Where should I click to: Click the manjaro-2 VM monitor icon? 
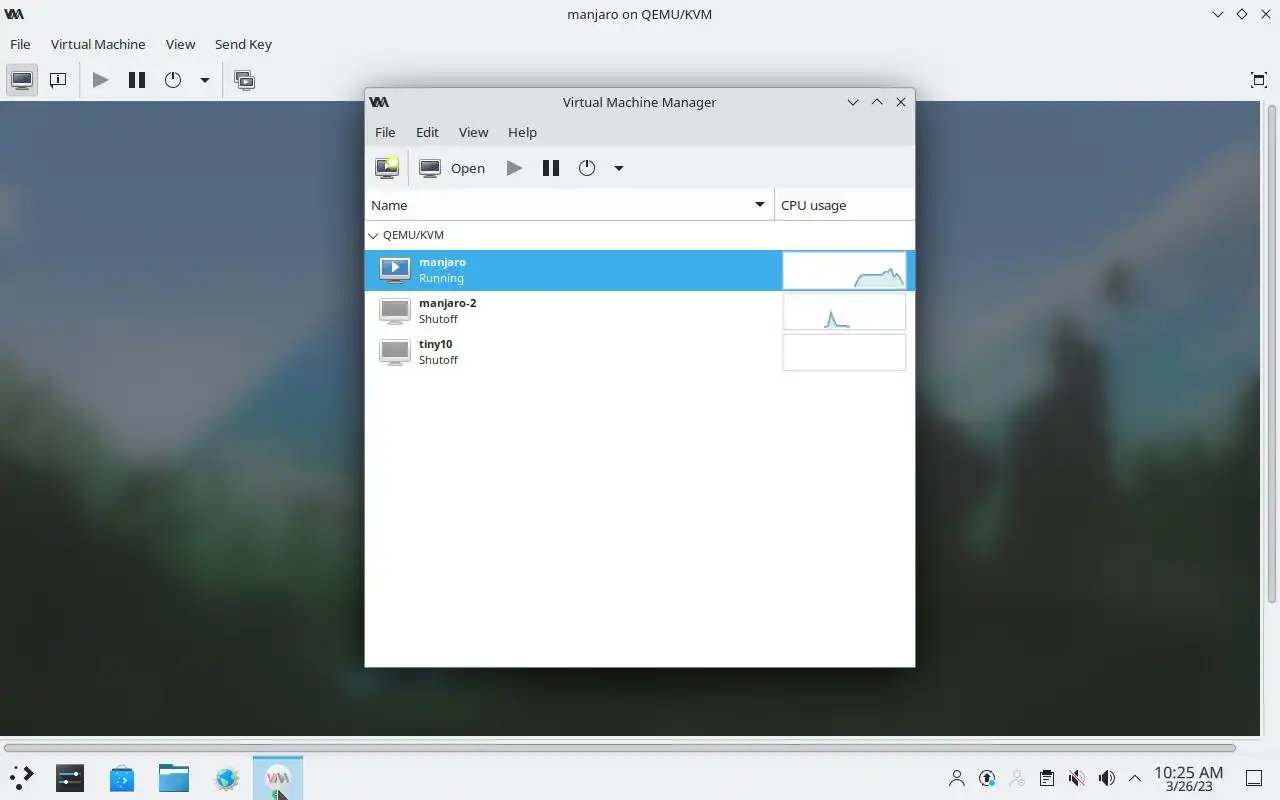(x=395, y=311)
